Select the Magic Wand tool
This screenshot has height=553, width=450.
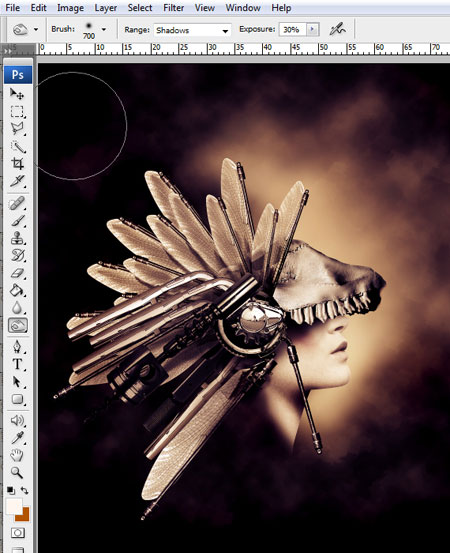point(17,147)
